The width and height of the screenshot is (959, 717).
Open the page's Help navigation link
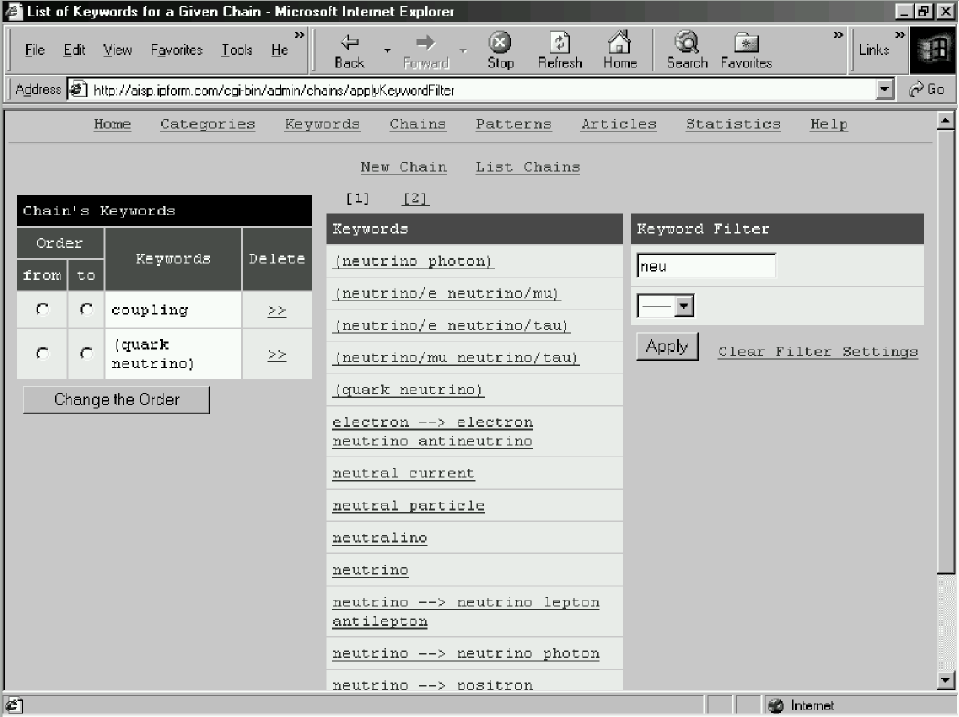pyautogui.click(x=829, y=124)
